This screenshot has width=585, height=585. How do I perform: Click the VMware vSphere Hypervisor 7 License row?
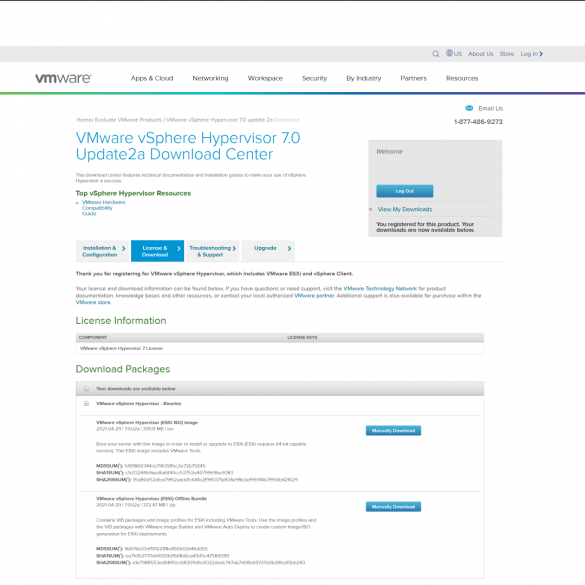tap(279, 348)
